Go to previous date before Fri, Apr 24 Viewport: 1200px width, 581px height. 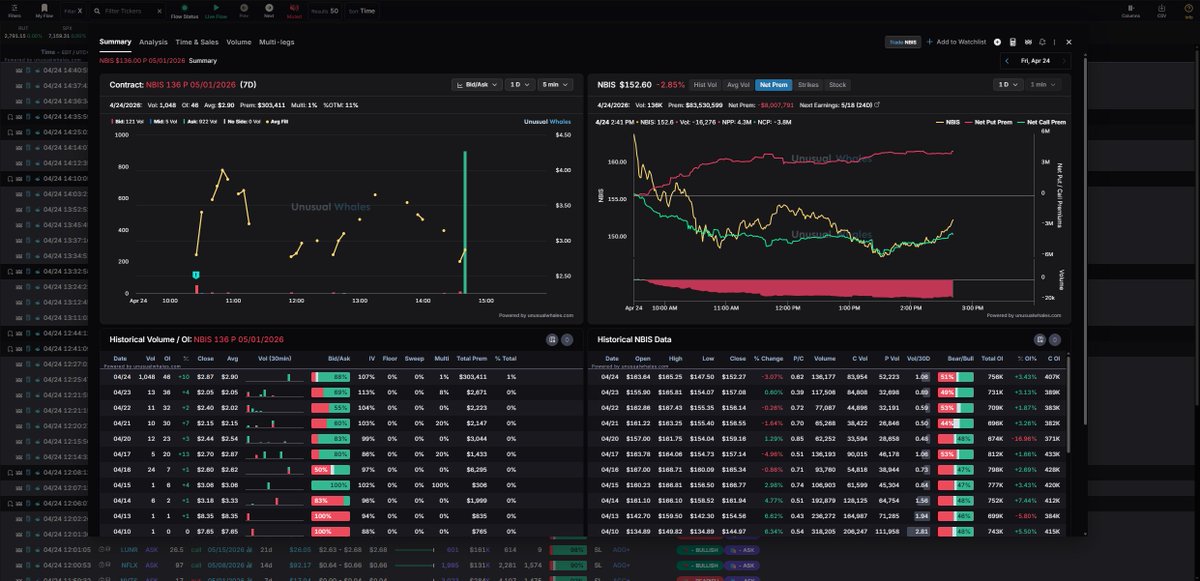(1007, 60)
